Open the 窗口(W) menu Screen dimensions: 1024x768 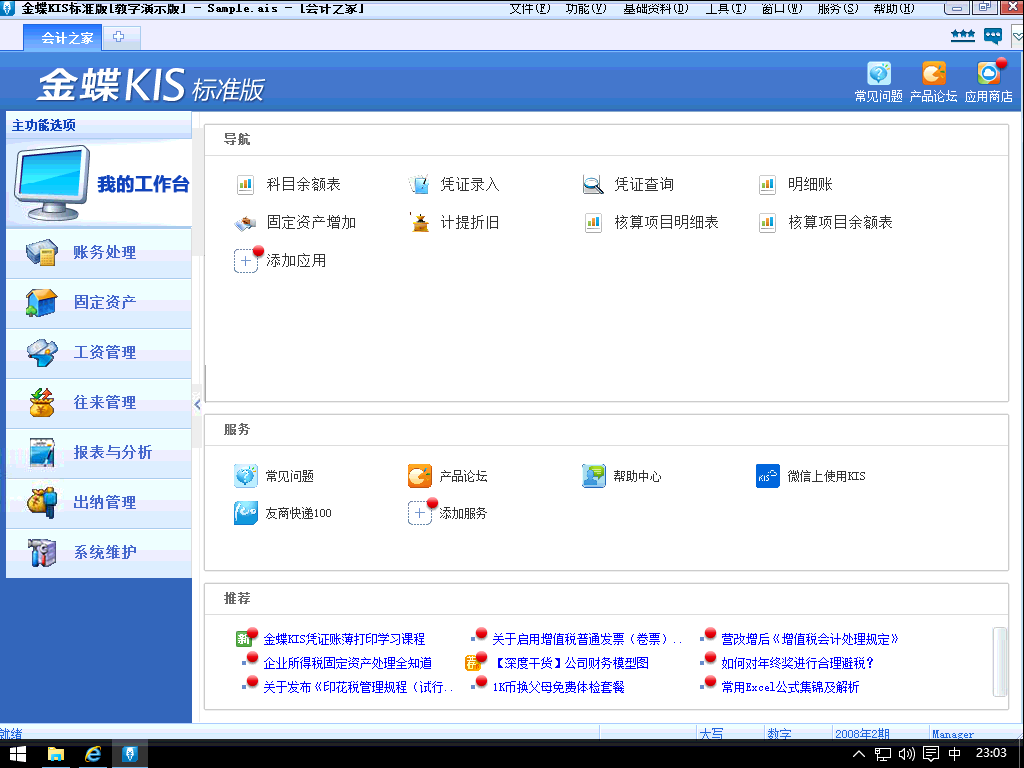point(782,8)
